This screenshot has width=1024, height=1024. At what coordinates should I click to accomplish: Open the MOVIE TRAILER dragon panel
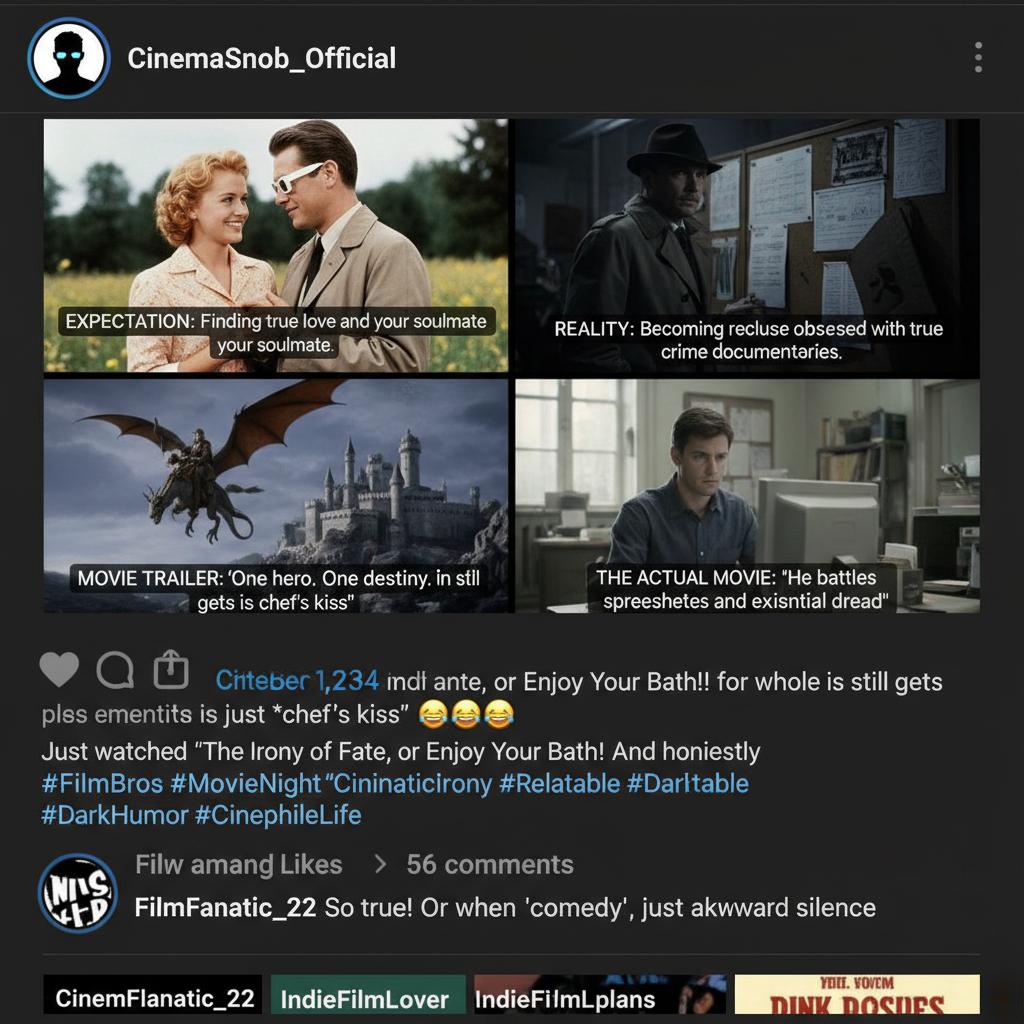(x=276, y=495)
